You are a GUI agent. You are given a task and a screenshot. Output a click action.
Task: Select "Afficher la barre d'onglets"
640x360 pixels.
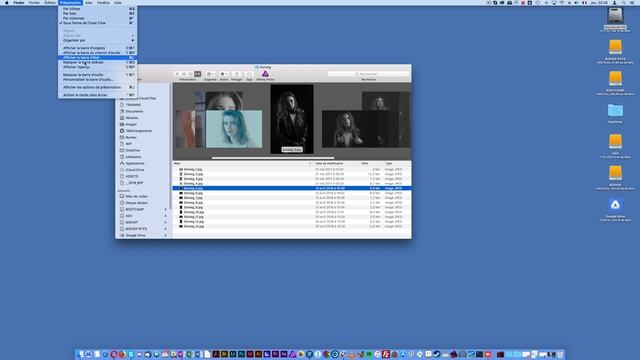[97, 48]
